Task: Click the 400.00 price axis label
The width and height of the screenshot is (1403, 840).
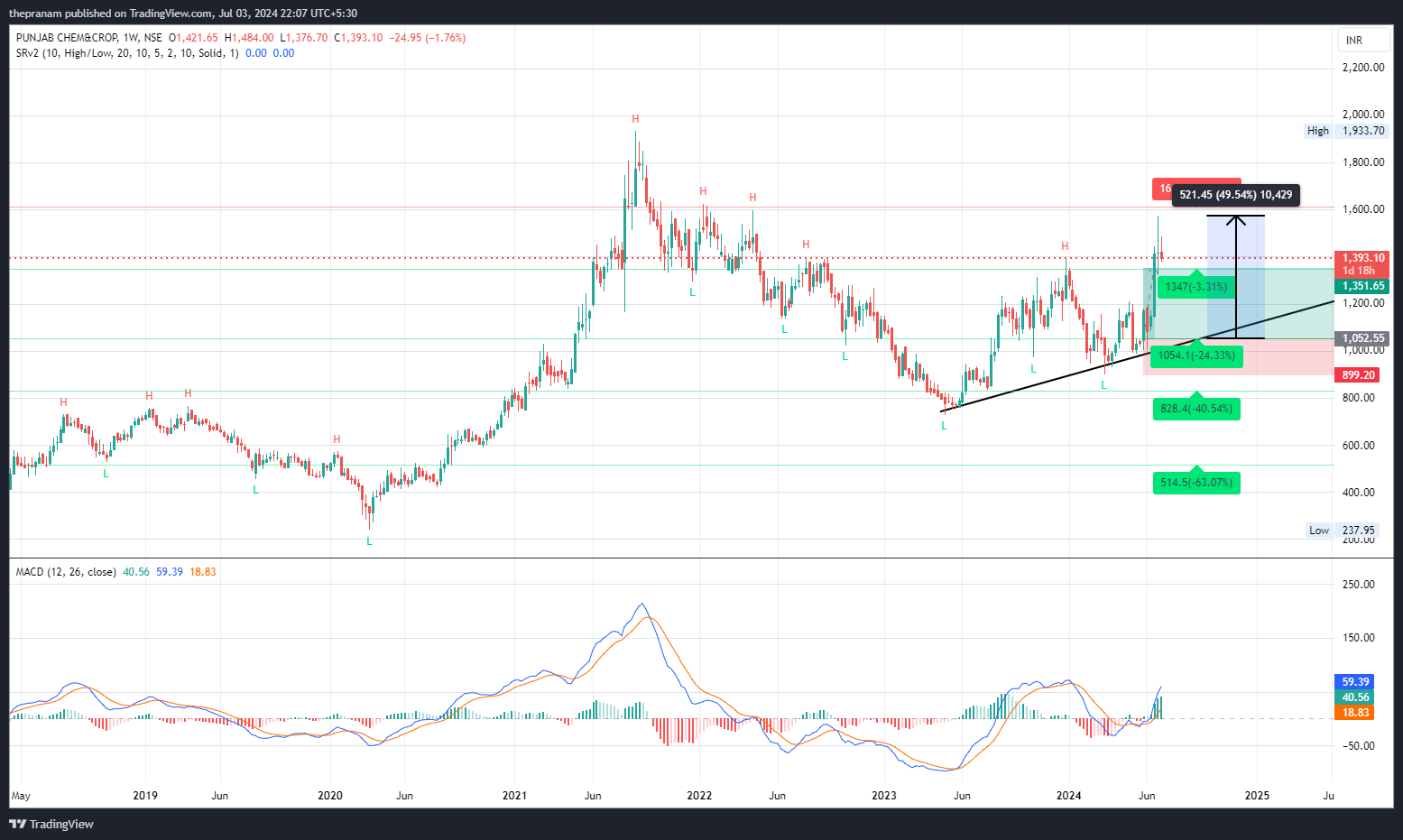Action: (x=1359, y=493)
